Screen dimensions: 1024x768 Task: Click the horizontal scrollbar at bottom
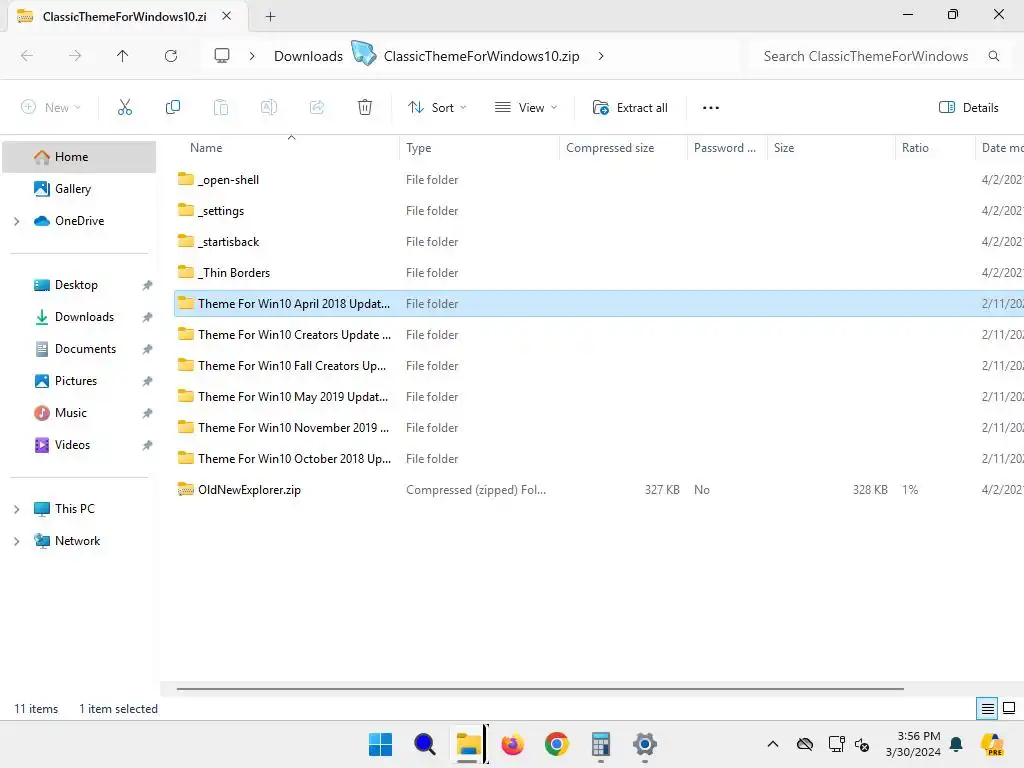540,688
